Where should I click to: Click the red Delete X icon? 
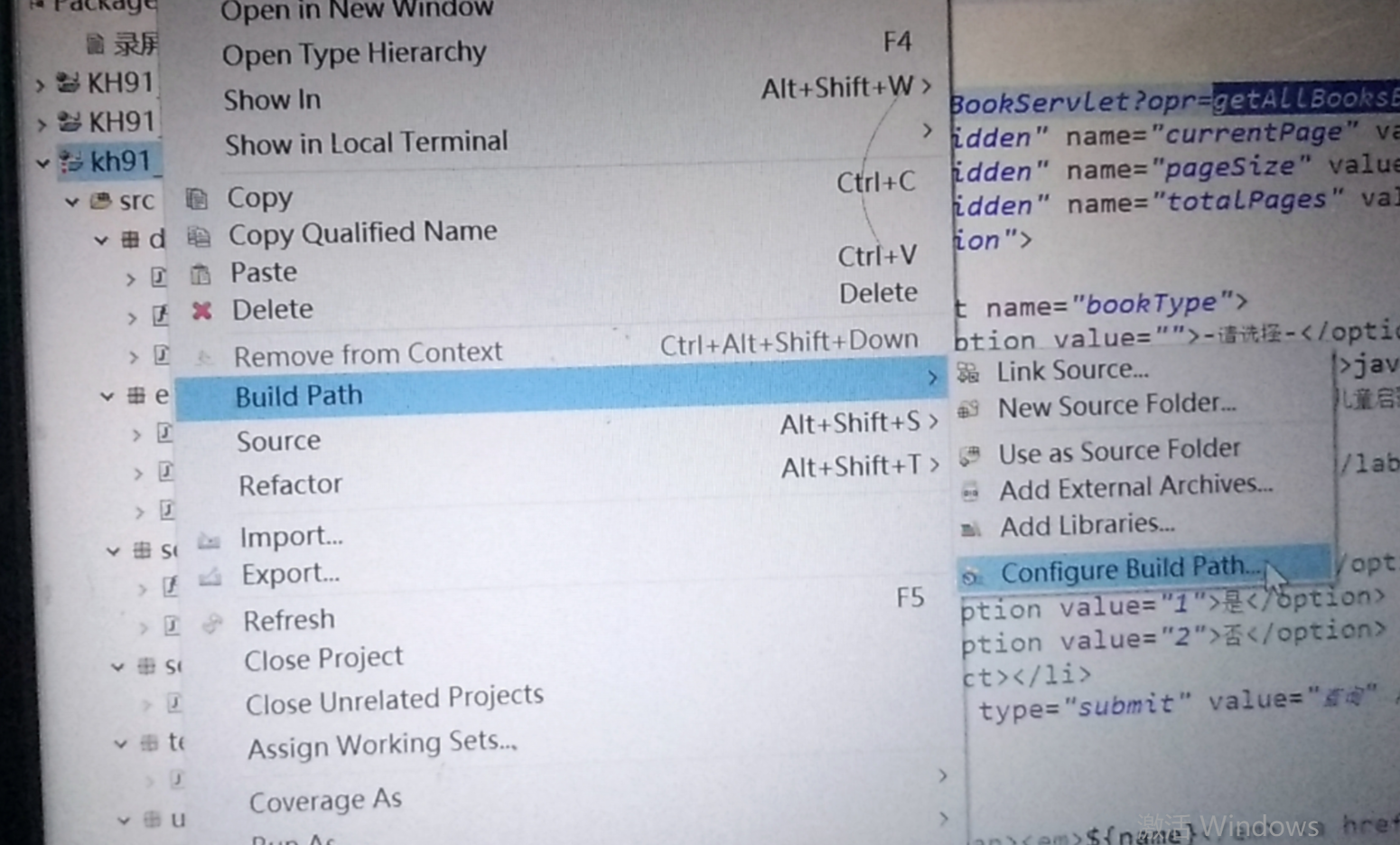[x=201, y=311]
